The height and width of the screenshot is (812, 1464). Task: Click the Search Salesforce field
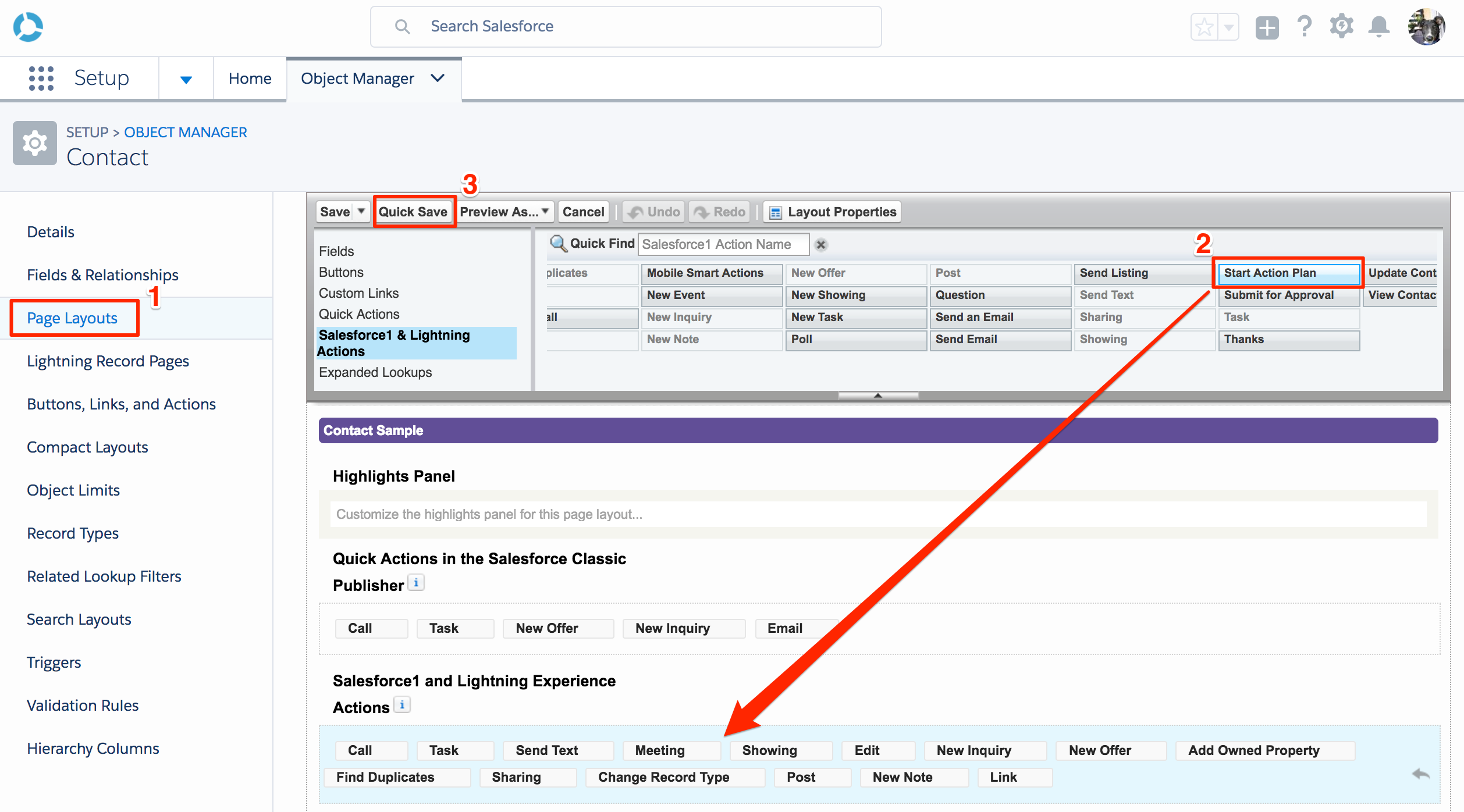[626, 27]
